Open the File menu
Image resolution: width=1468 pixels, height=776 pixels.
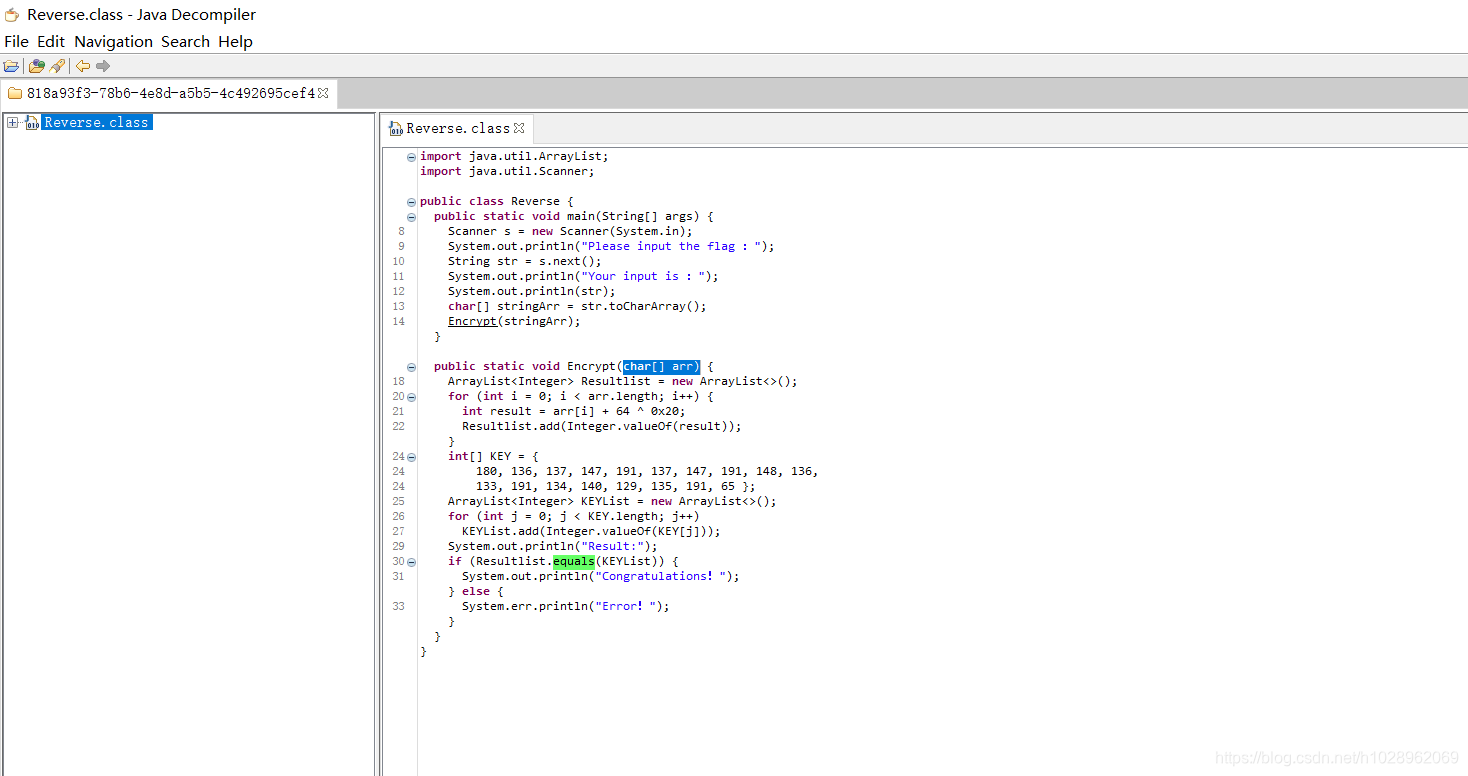16,41
